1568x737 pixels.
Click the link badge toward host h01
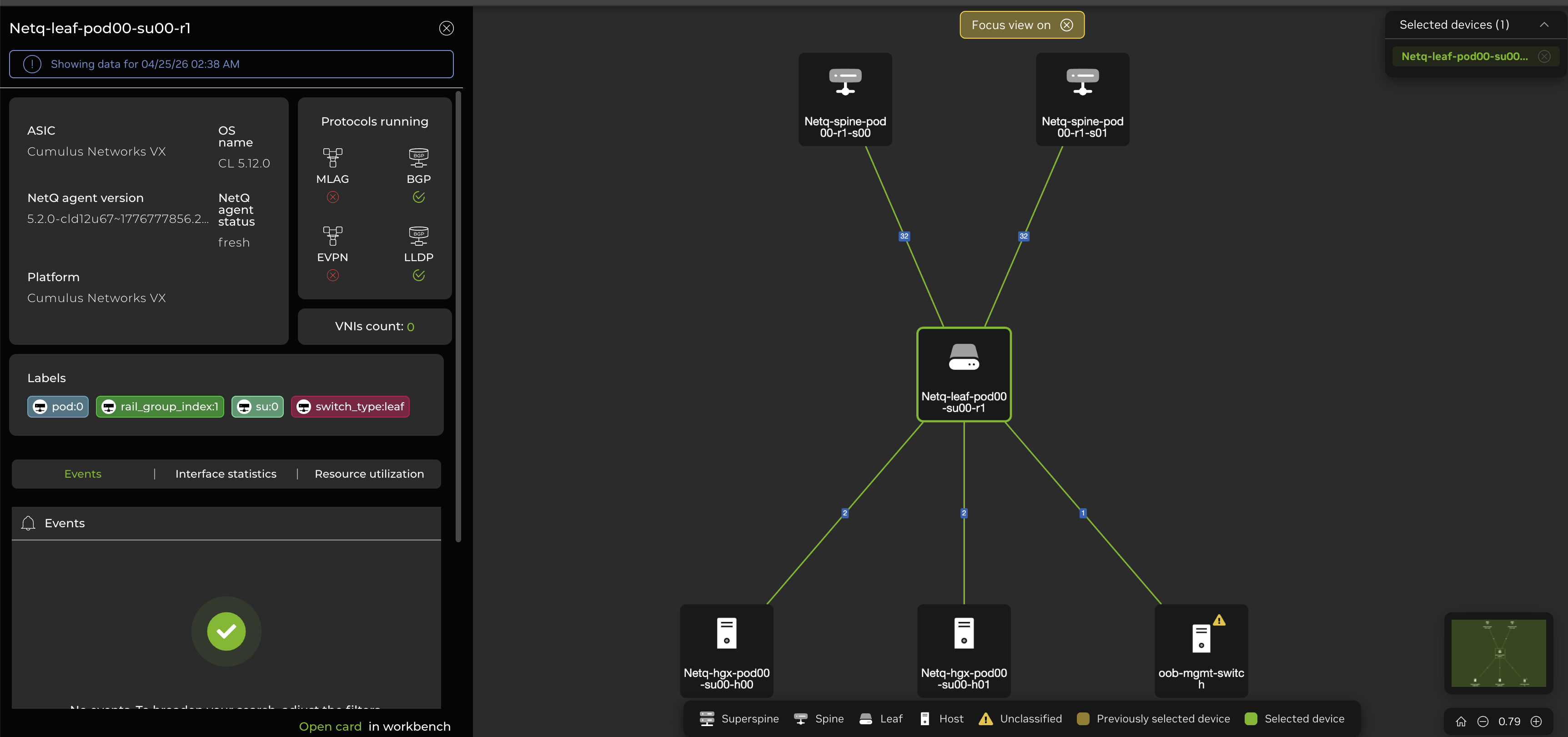(x=964, y=513)
